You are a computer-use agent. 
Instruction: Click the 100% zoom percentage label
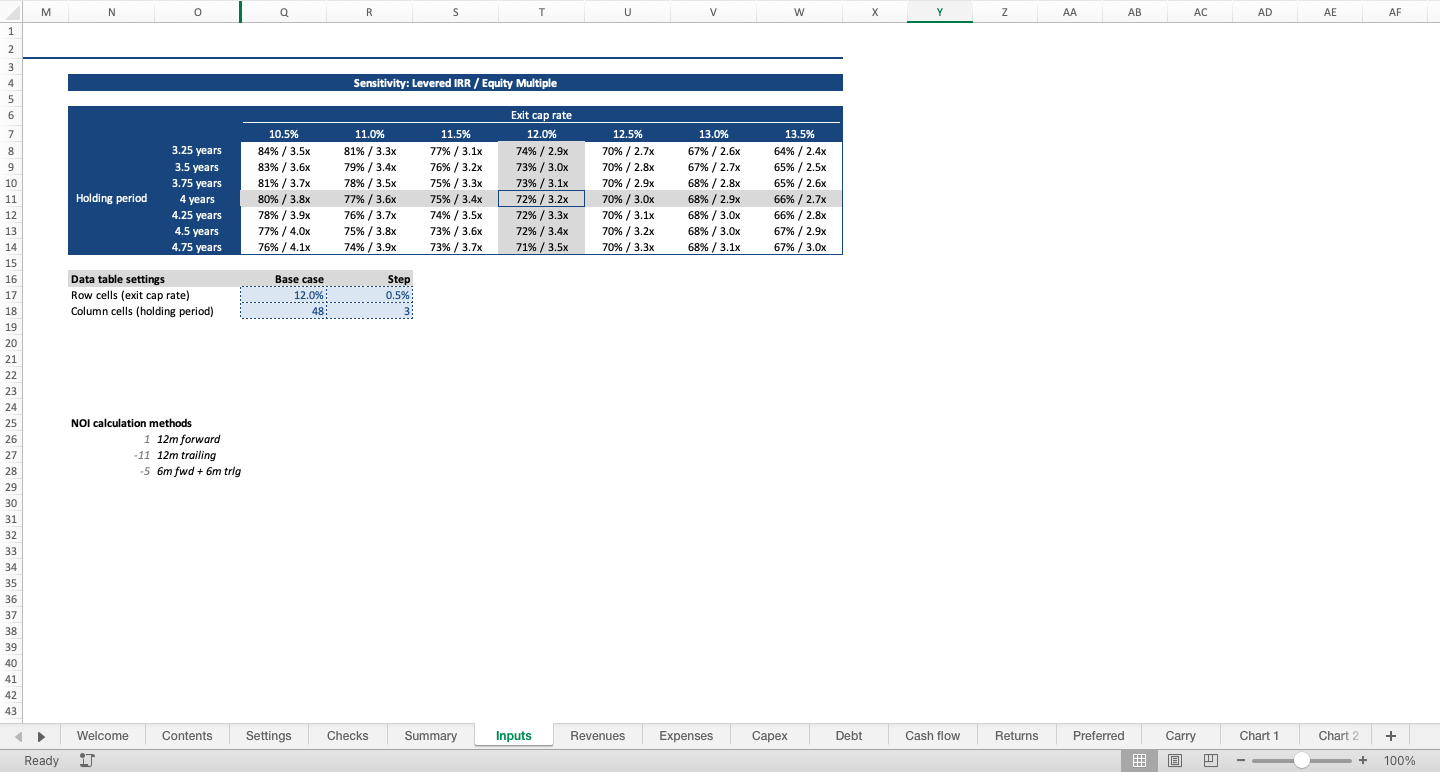(x=1399, y=760)
